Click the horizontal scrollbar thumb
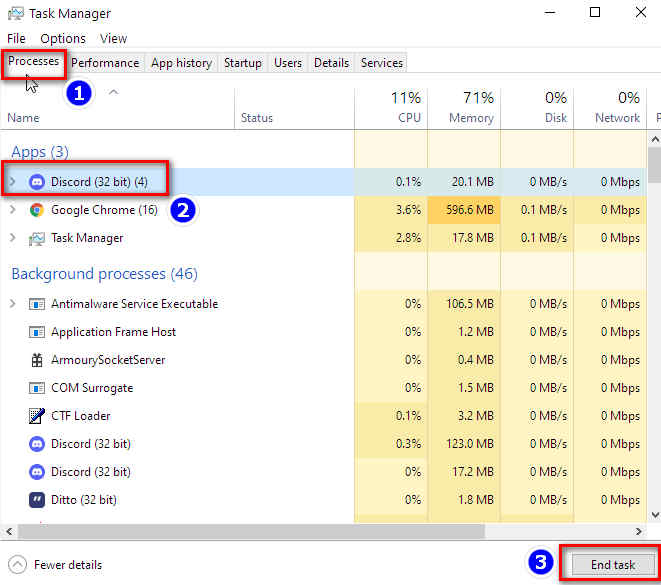 pyautogui.click(x=251, y=531)
